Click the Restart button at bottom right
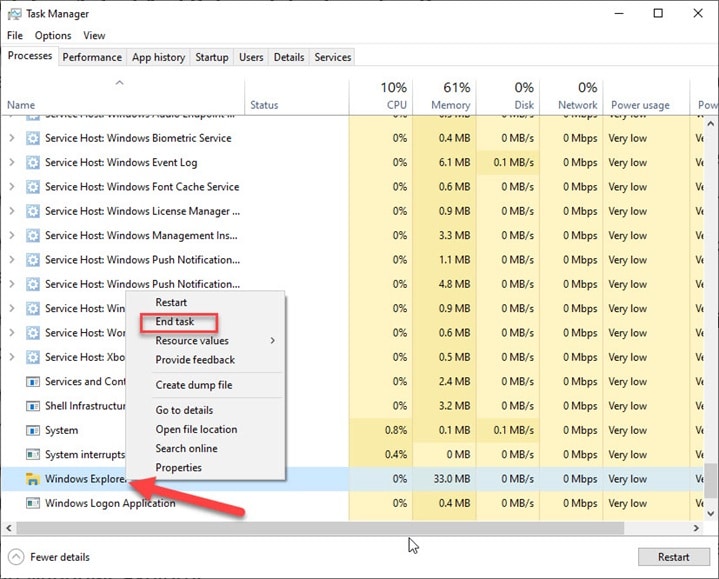Image resolution: width=719 pixels, height=579 pixels. (674, 557)
